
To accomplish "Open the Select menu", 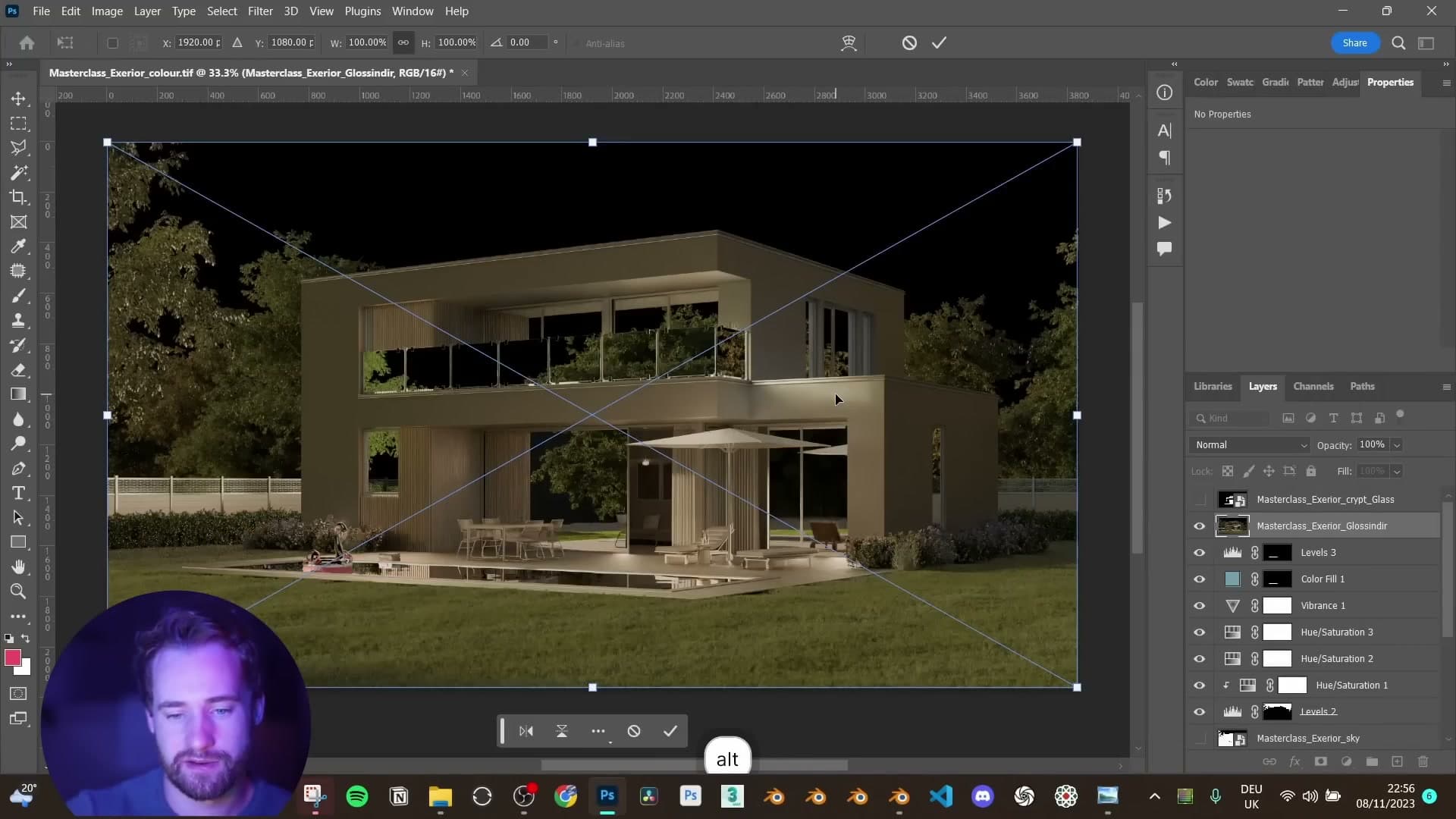I will [x=222, y=11].
